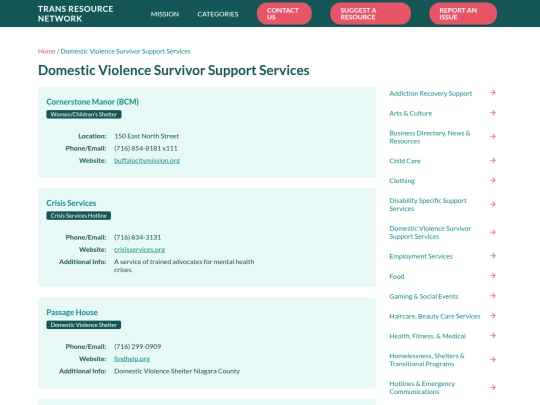This screenshot has height=405, width=540.
Task: Open the Mission page from header
Action: click(x=165, y=14)
